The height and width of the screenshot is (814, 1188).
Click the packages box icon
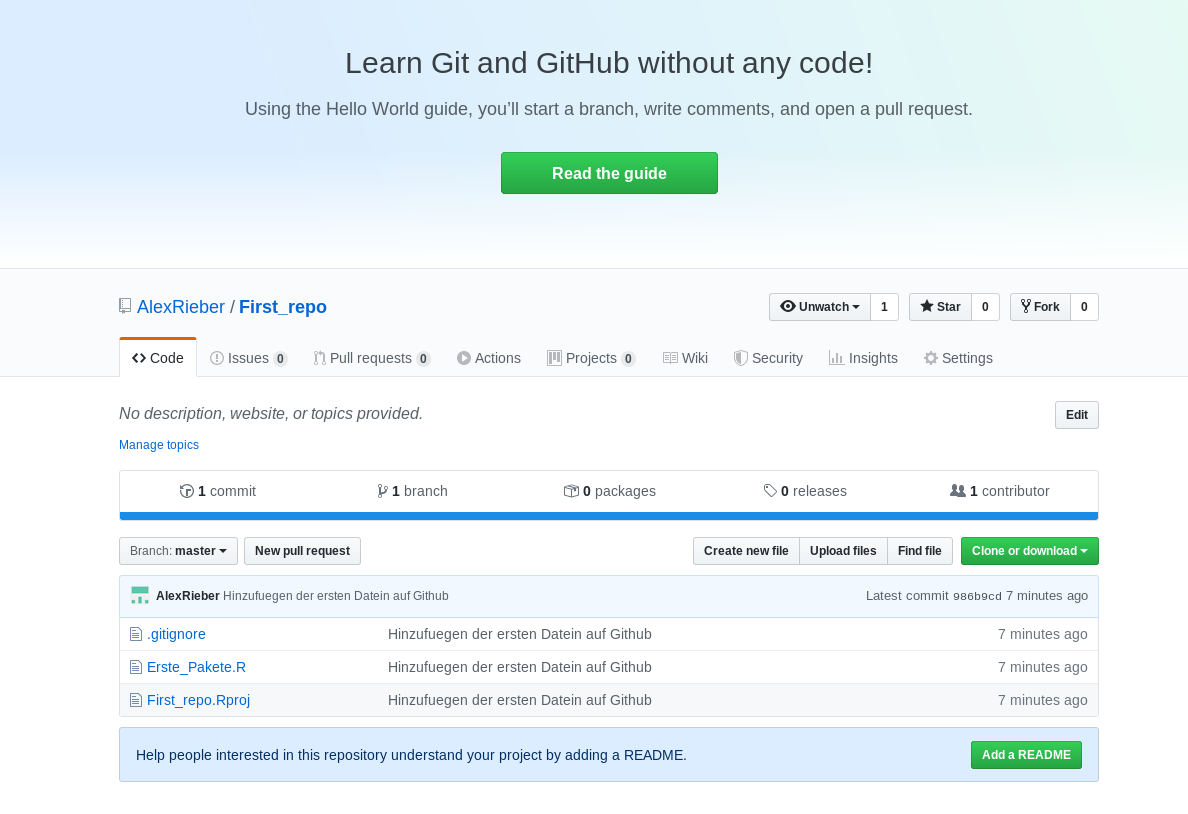(571, 491)
